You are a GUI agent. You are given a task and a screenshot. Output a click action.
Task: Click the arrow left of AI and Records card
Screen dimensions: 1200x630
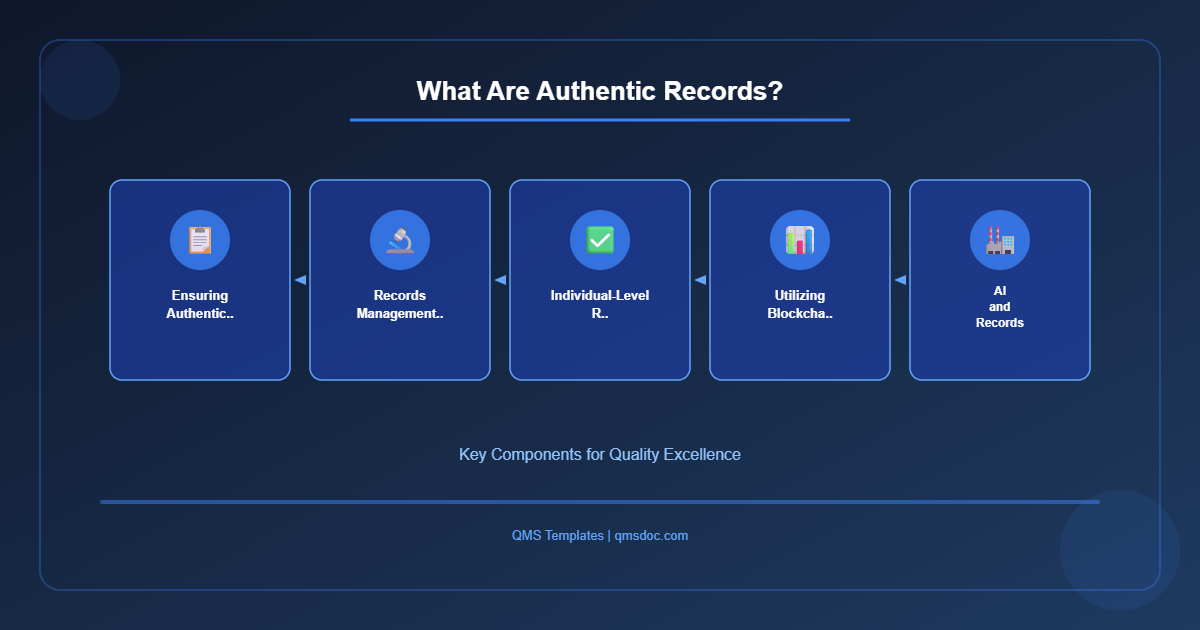click(899, 280)
